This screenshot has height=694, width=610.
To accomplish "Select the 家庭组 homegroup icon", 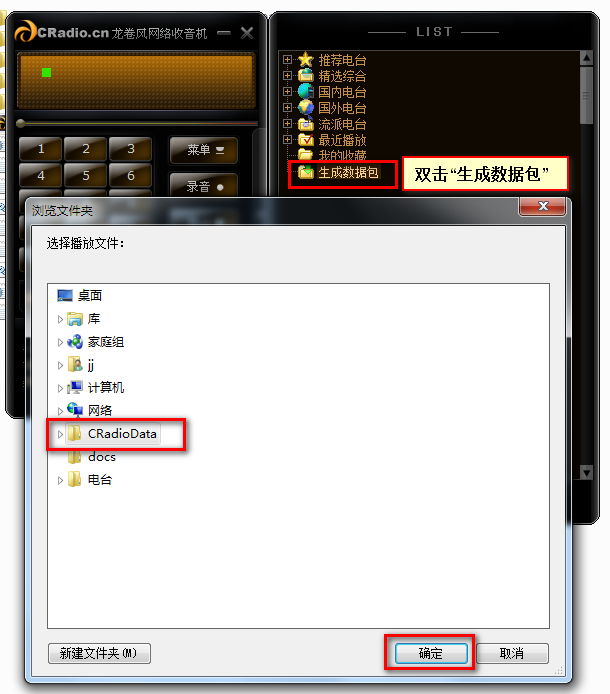I will coord(75,342).
